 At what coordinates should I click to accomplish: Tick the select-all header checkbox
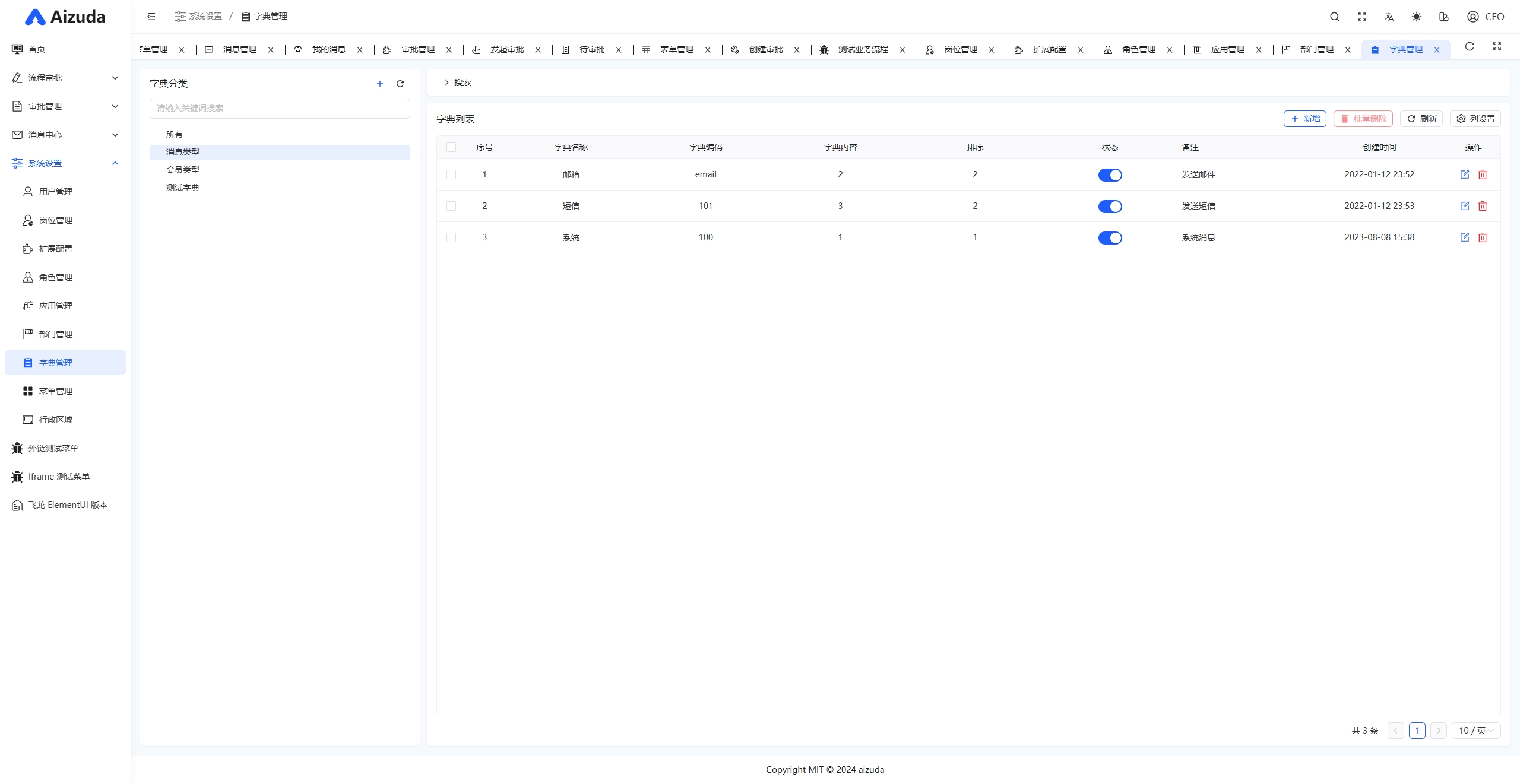[x=451, y=147]
